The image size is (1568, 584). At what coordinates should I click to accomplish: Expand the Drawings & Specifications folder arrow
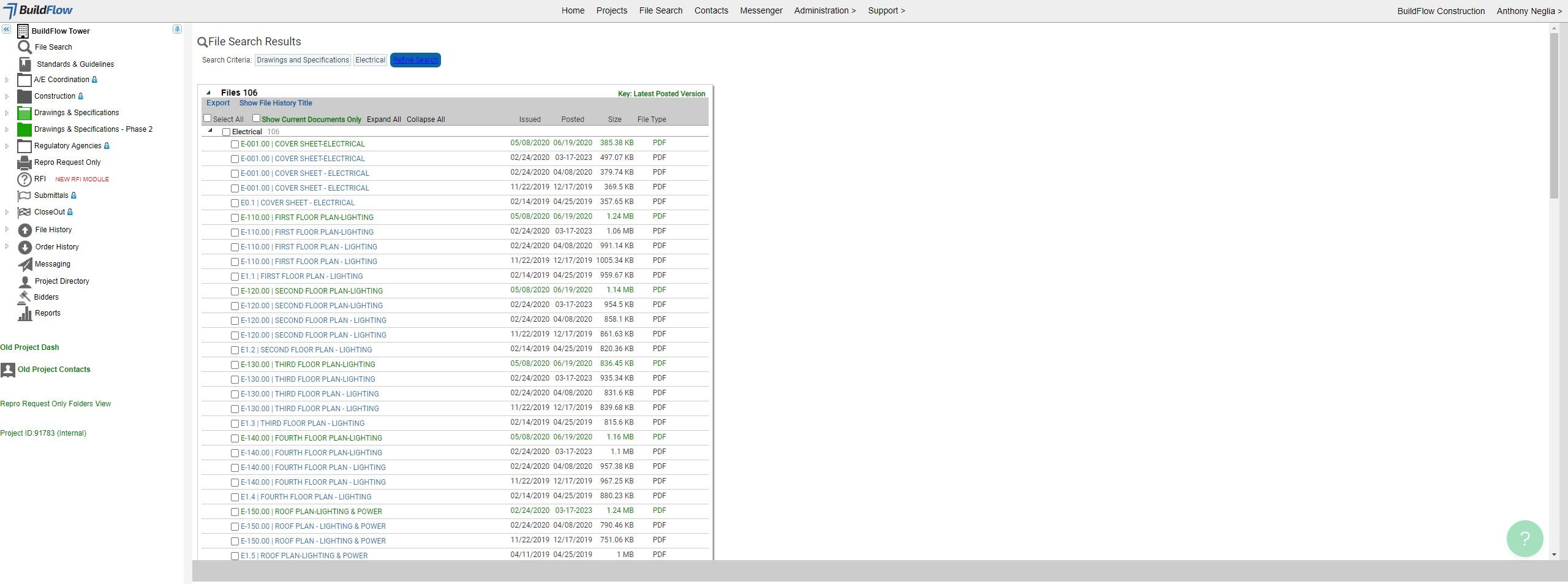click(7, 113)
